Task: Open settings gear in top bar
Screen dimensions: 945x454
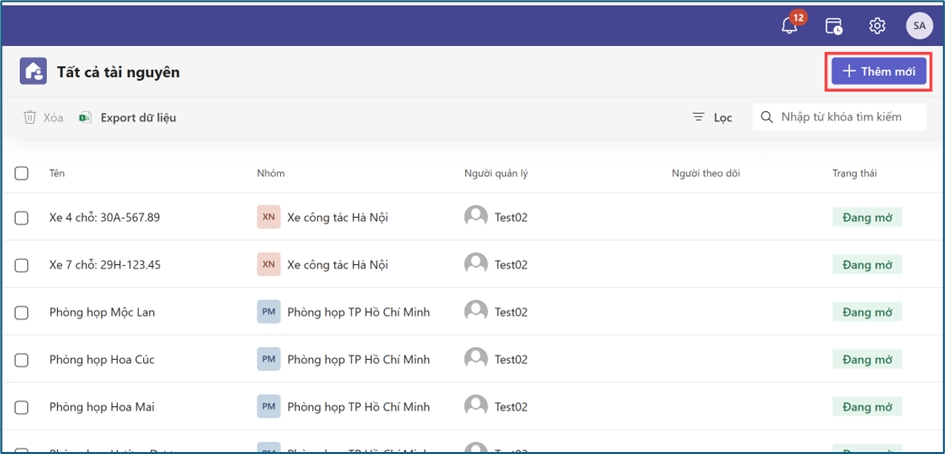Action: tap(877, 26)
